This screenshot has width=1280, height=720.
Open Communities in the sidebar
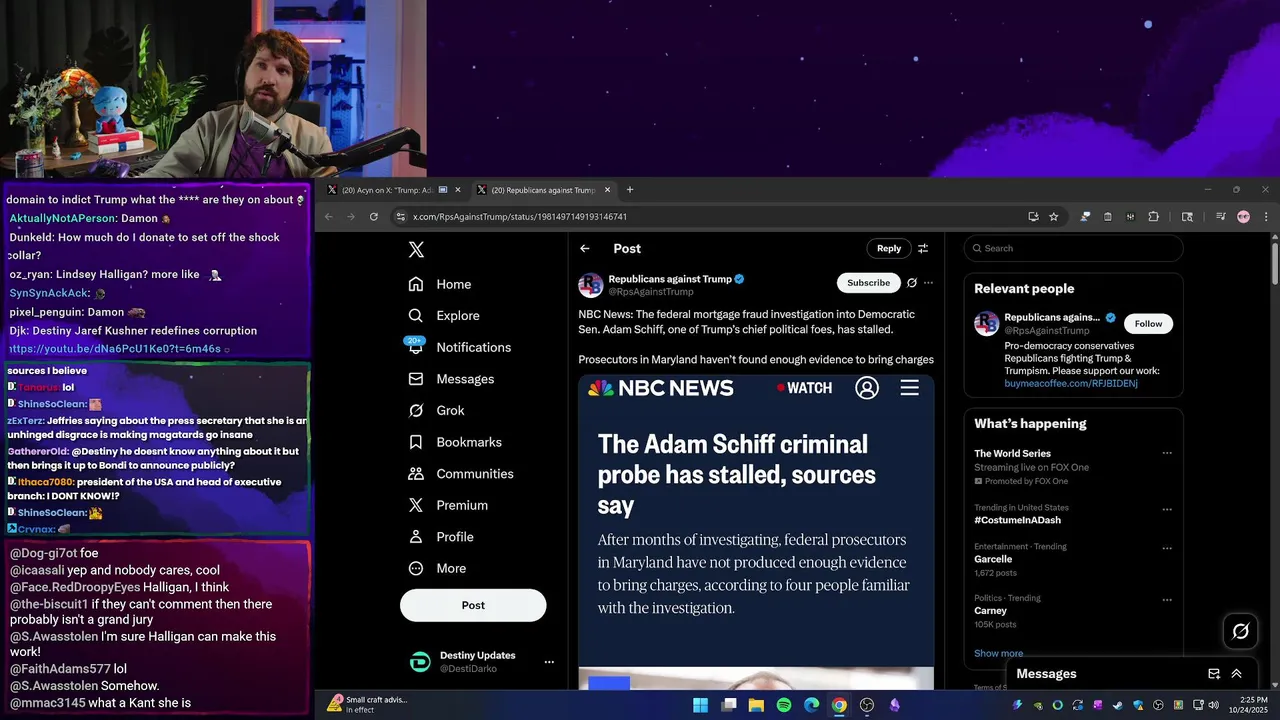click(x=461, y=473)
